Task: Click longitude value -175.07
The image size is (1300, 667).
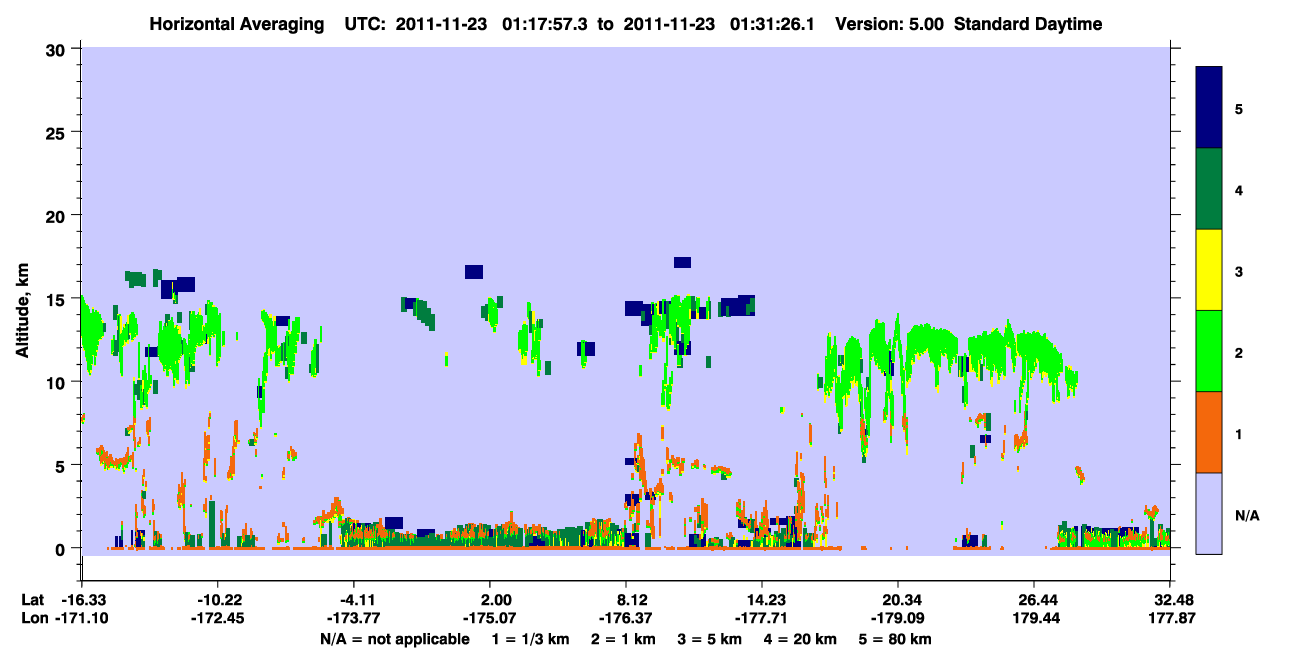Action: click(489, 619)
